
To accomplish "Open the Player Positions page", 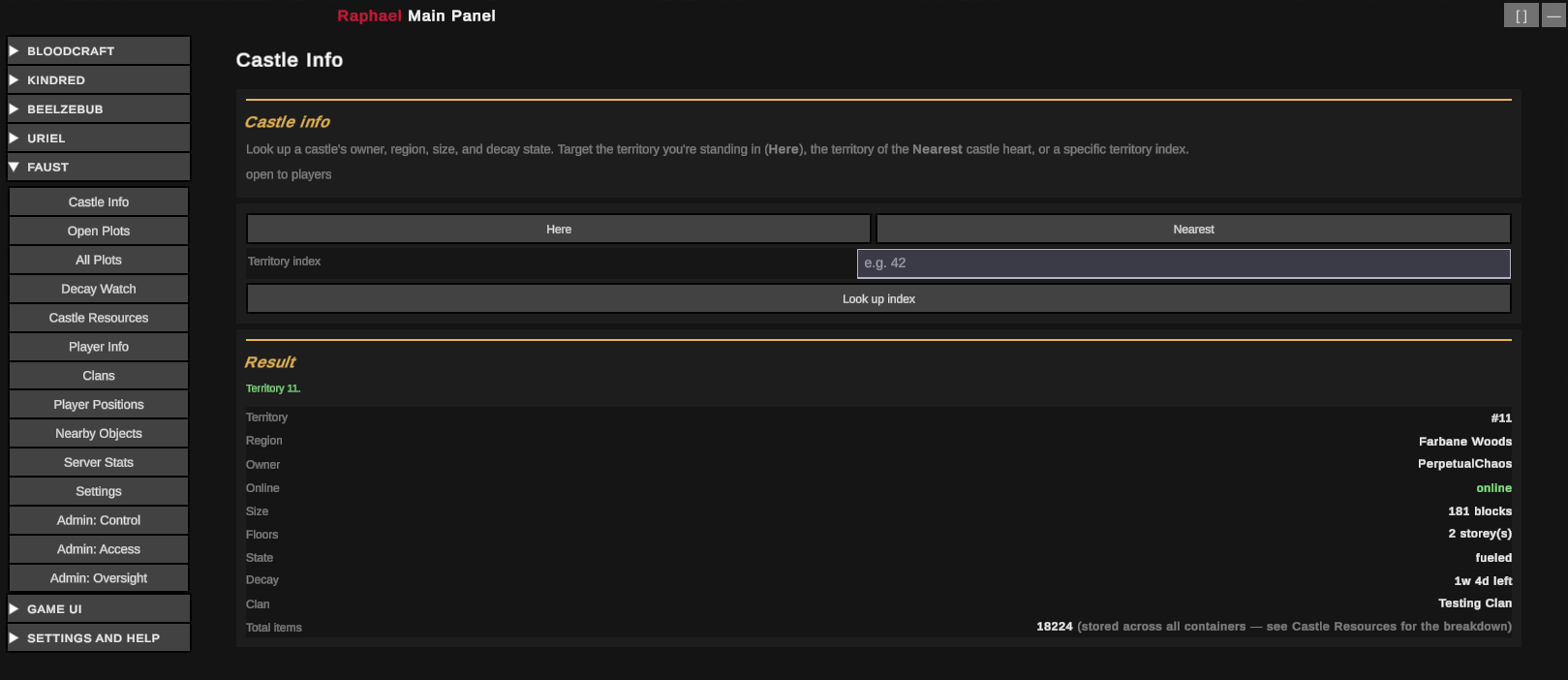I will tap(99, 404).
